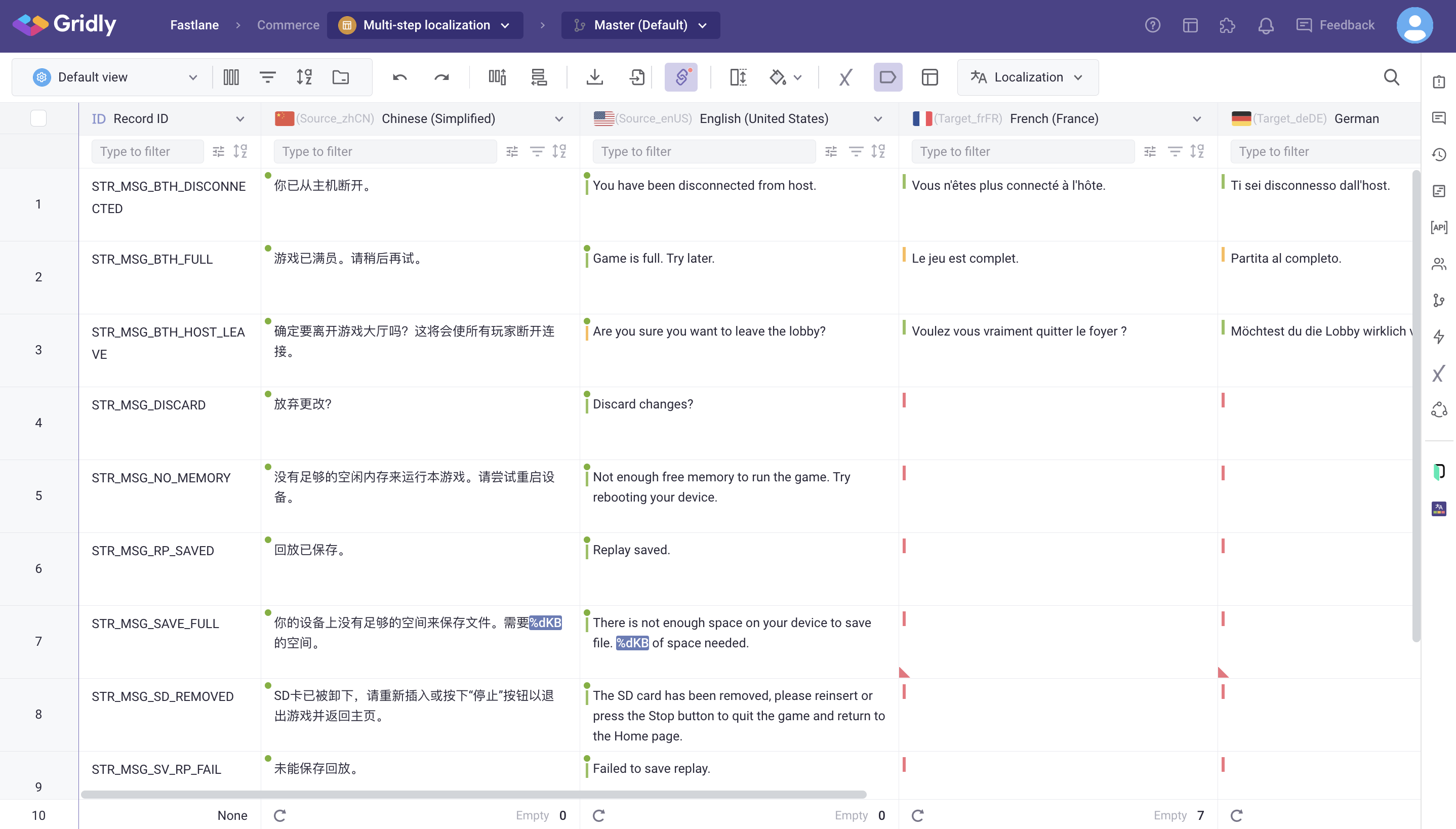Click the filter icon in toolbar
The image size is (1456, 829).
(x=267, y=77)
